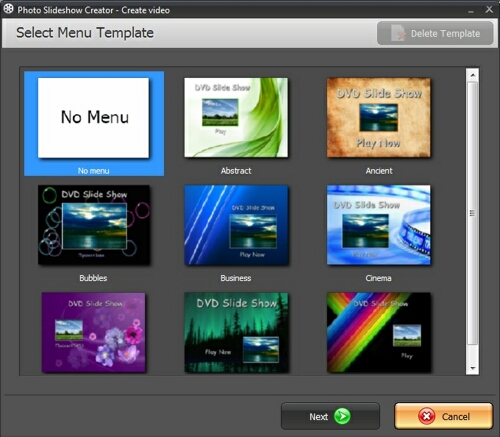
Task: Click the green arrow icon on Next
Action: pos(342,416)
